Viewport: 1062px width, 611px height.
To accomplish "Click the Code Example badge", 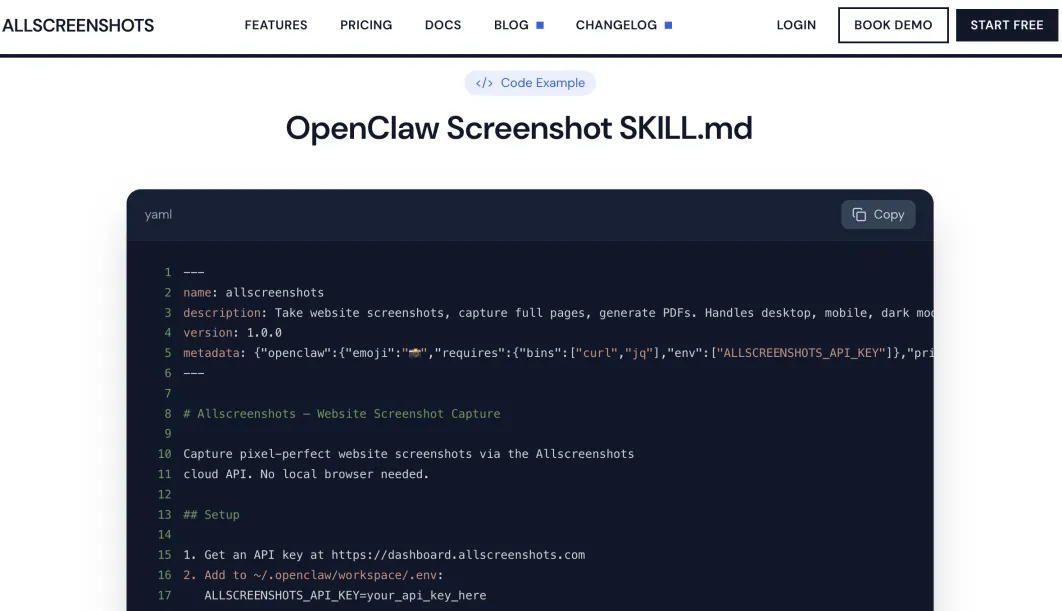I will (530, 83).
